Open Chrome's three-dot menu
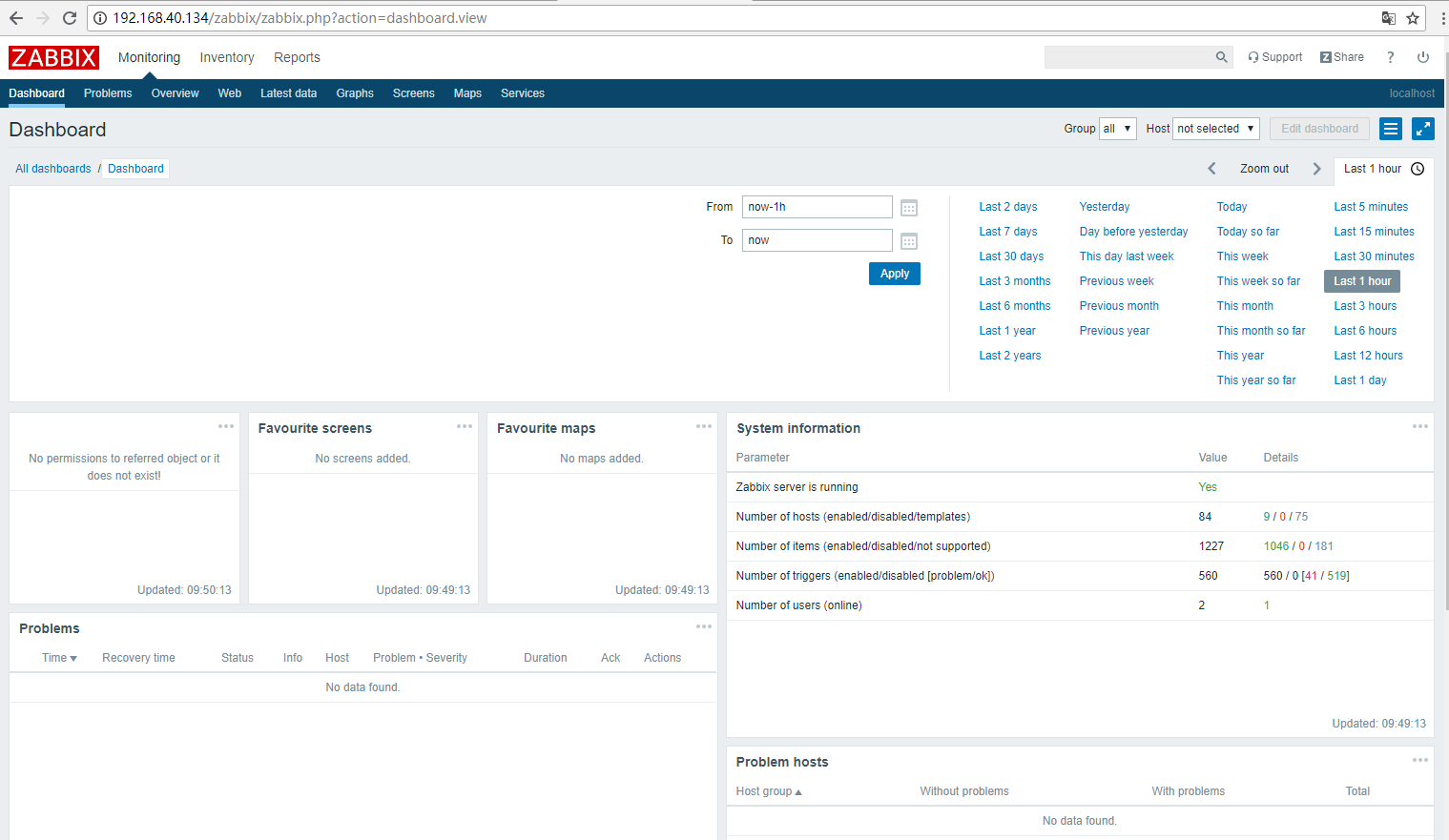Viewport: 1449px width, 840px height. click(1442, 18)
